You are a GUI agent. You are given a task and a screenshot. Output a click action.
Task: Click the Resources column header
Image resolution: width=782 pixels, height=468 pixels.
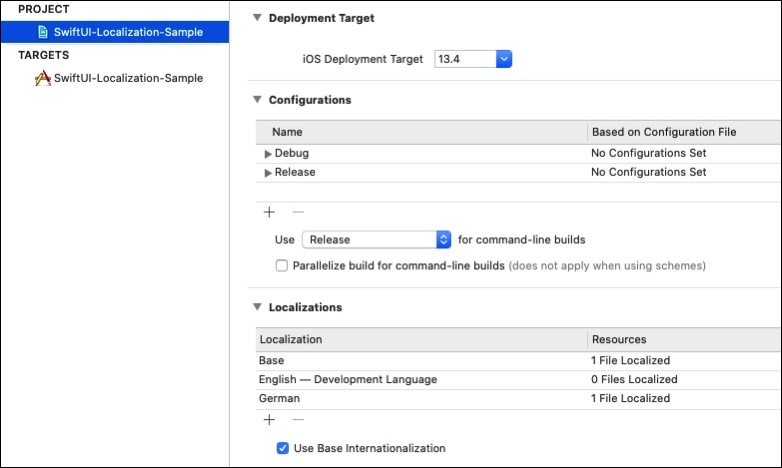[684, 339]
